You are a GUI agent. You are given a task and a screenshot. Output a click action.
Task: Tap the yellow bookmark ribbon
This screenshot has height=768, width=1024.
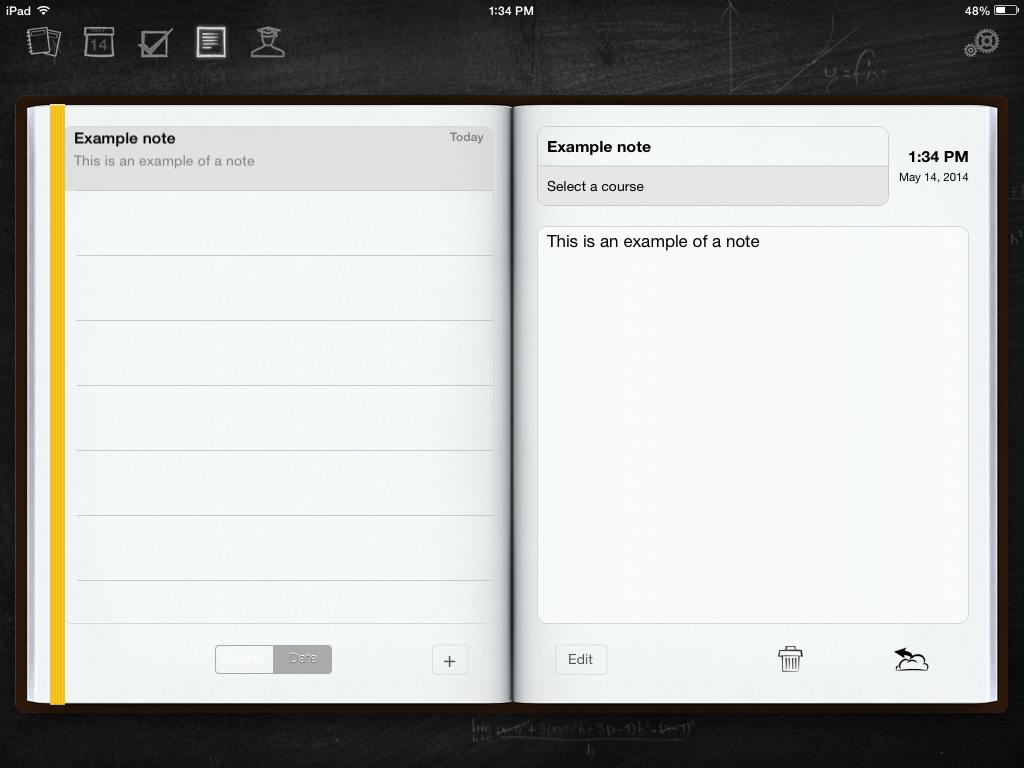pos(57,400)
